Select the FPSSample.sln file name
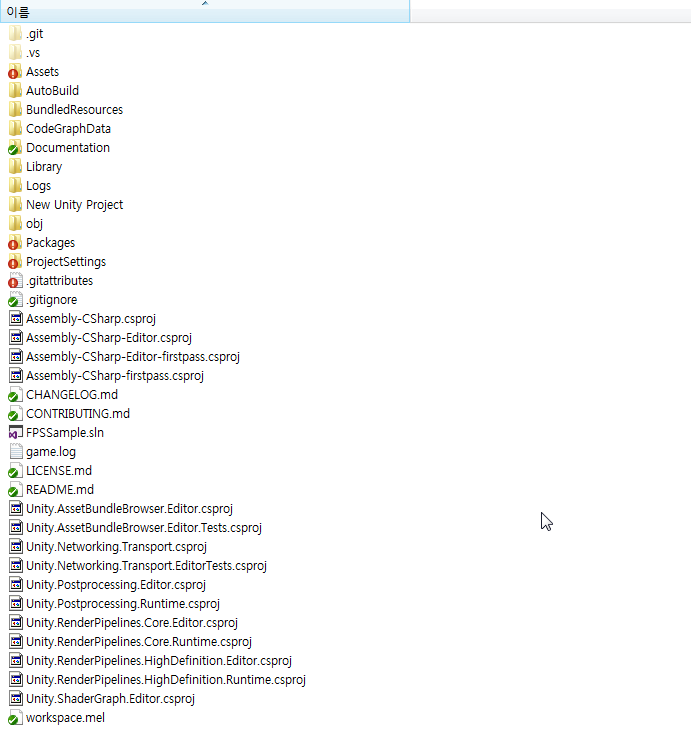The width and height of the screenshot is (691, 736). (x=65, y=433)
